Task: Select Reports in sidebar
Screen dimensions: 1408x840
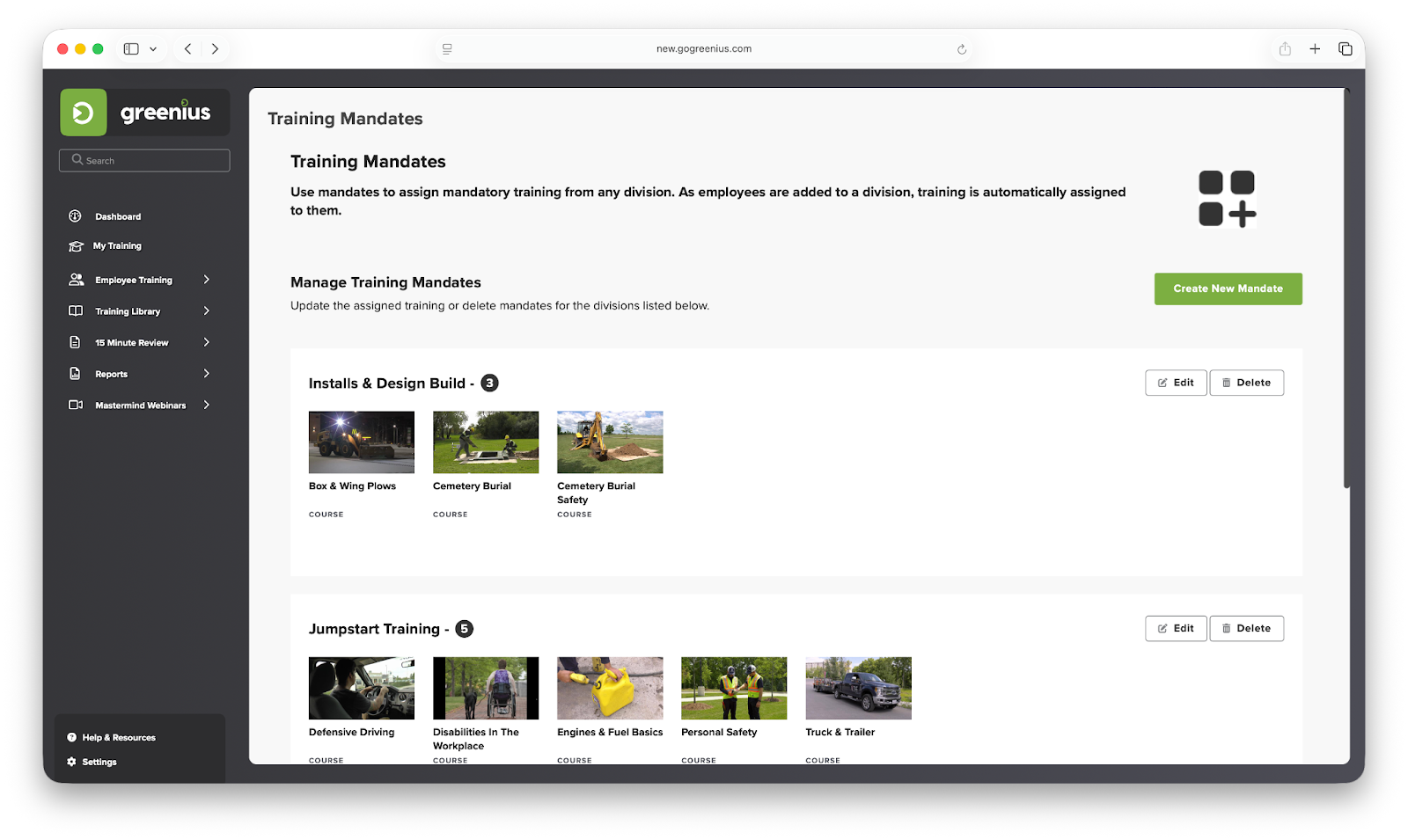Action: point(112,375)
